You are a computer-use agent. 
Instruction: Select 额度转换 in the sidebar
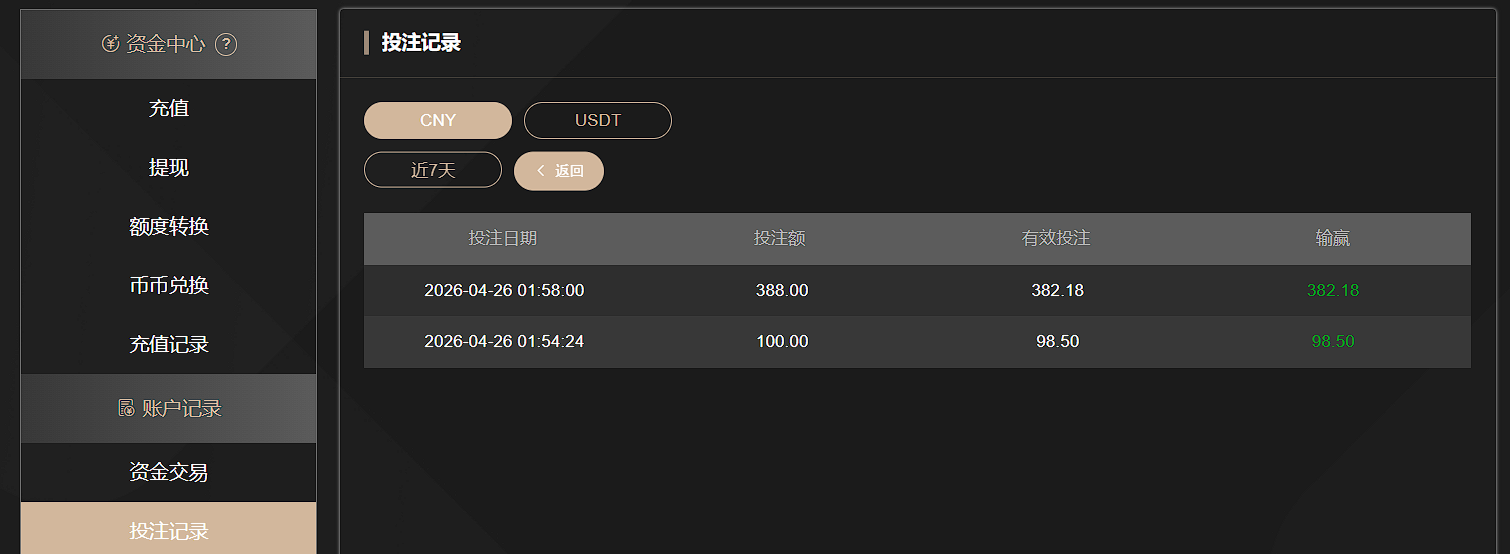[x=168, y=226]
